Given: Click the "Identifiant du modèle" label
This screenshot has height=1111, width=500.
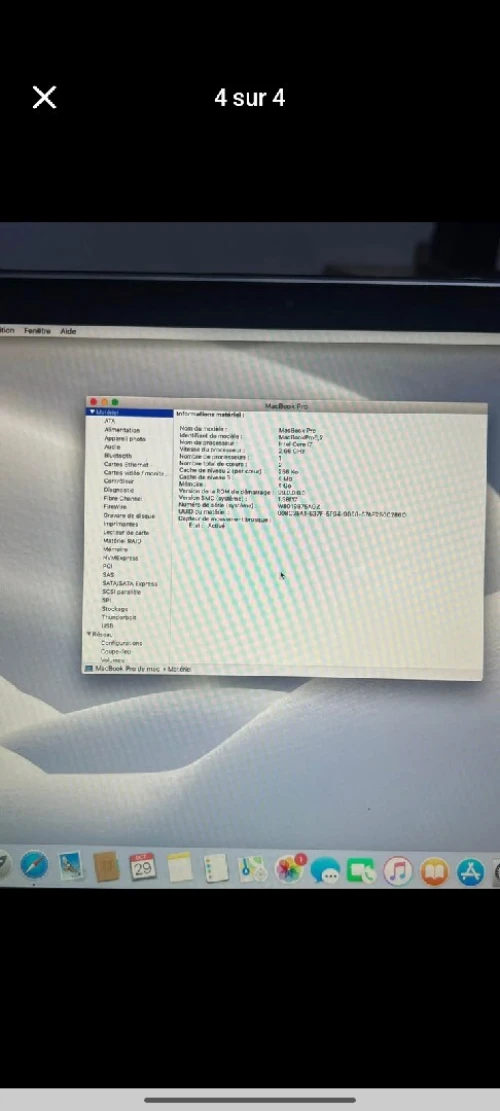Looking at the screenshot, I should [x=210, y=436].
